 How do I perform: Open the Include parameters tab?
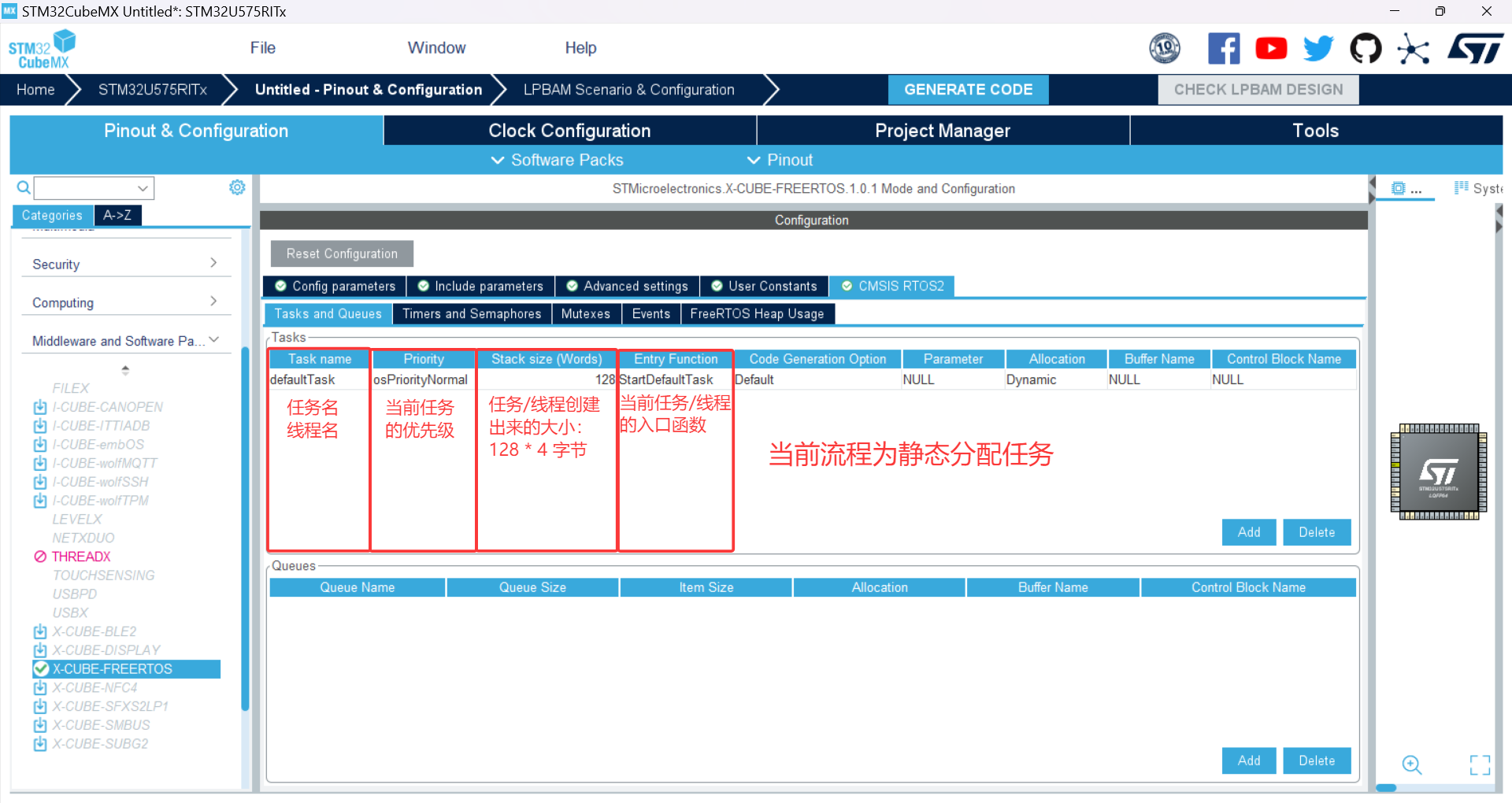480,286
